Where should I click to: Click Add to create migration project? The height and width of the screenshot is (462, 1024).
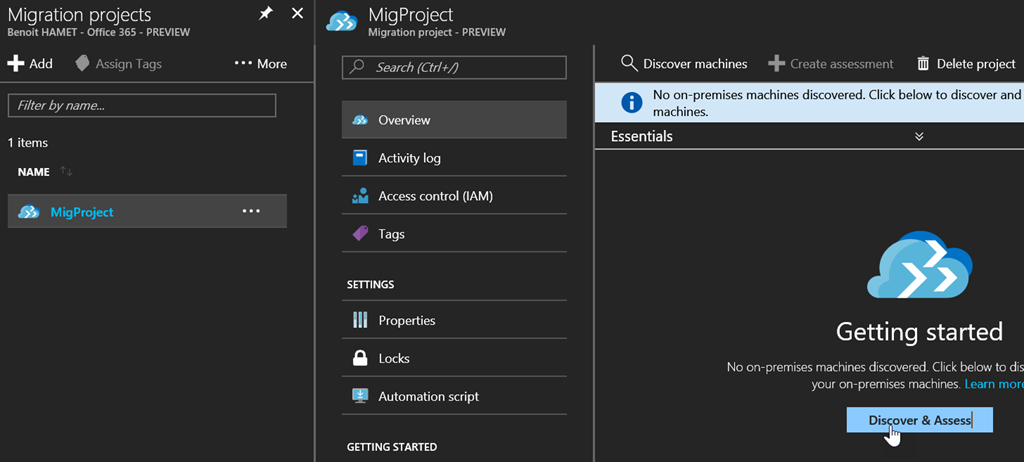(x=30, y=63)
